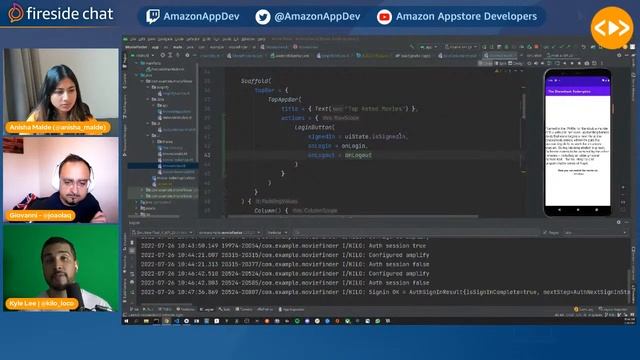This screenshot has width=640, height=360.
Task: Switch the editor to Split view mode
Action: [500, 63]
